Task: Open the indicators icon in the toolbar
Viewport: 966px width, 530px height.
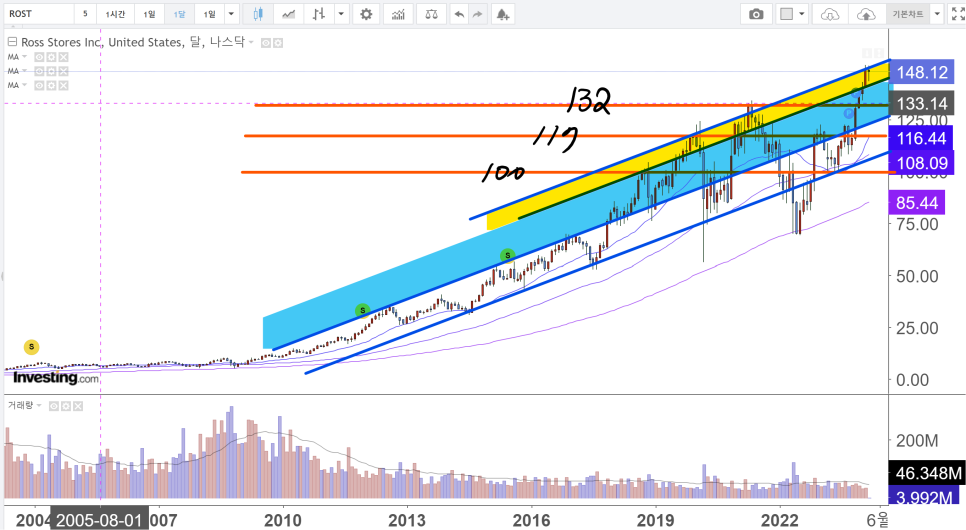Action: (x=399, y=14)
